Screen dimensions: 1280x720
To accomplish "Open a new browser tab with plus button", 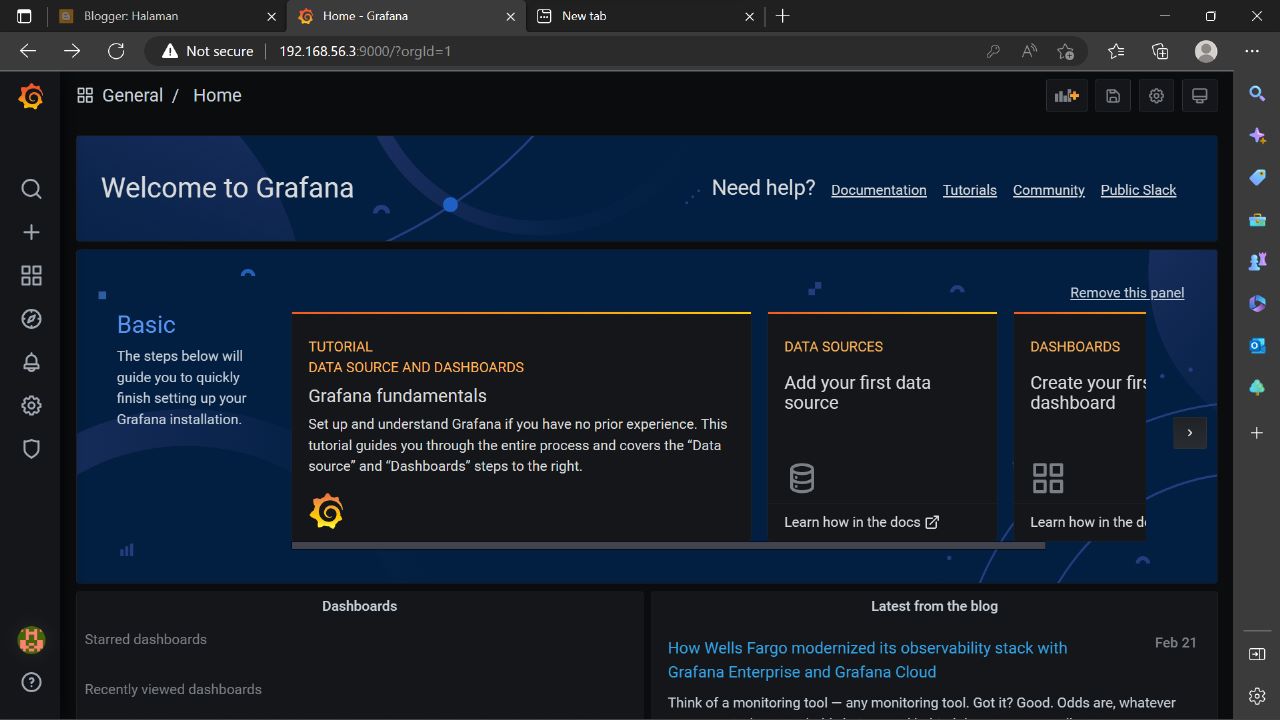I will [783, 16].
